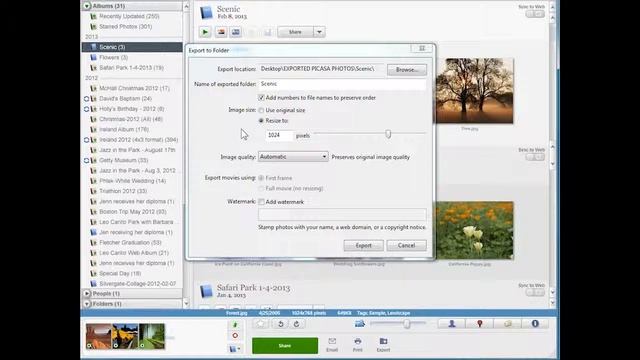Screen dimensions: 640x360
Task: Adjust the resize pixels slider handle
Action: (388, 134)
